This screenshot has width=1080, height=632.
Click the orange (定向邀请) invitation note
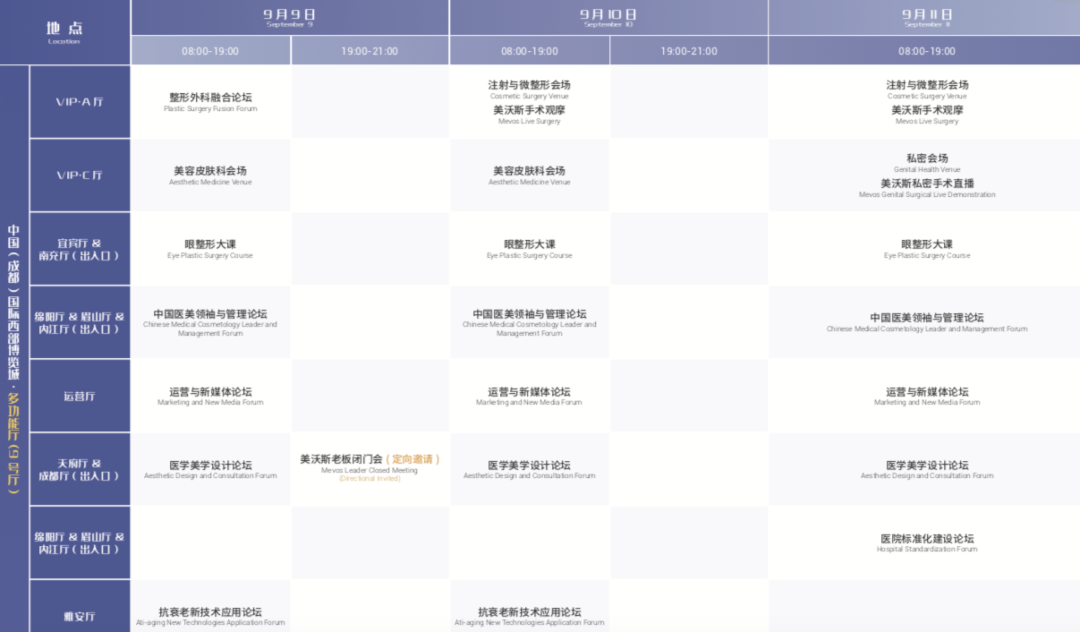(x=413, y=459)
